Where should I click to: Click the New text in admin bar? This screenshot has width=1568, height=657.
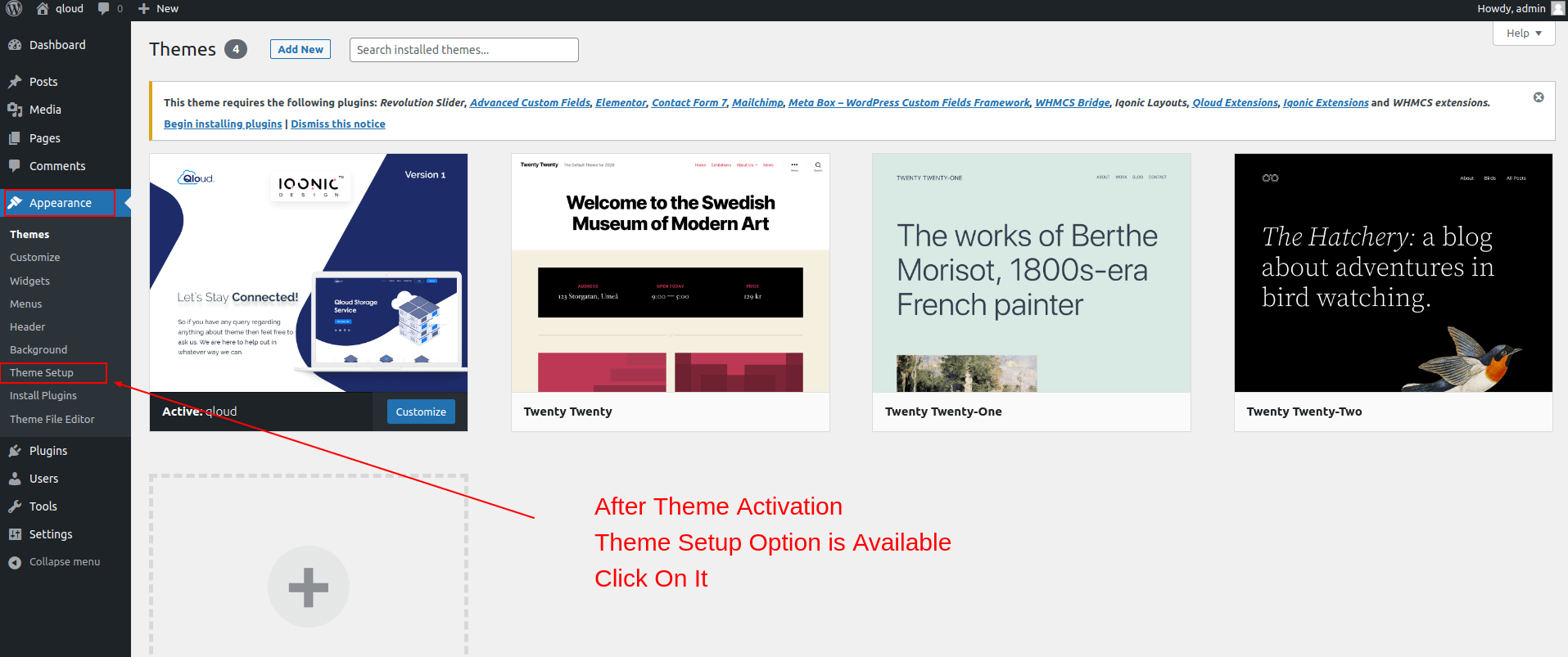[x=167, y=9]
